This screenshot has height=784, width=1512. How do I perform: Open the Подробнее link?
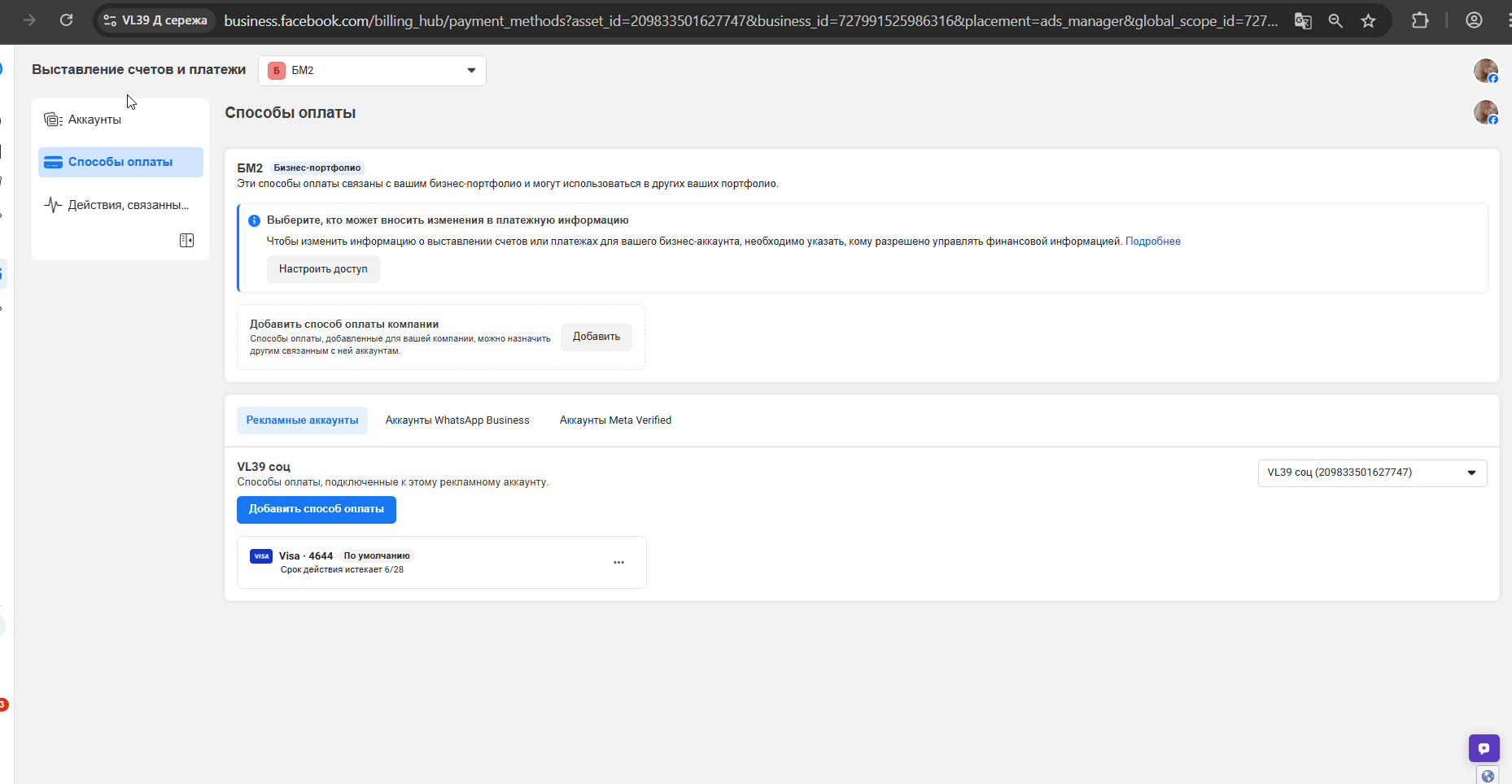point(1152,242)
